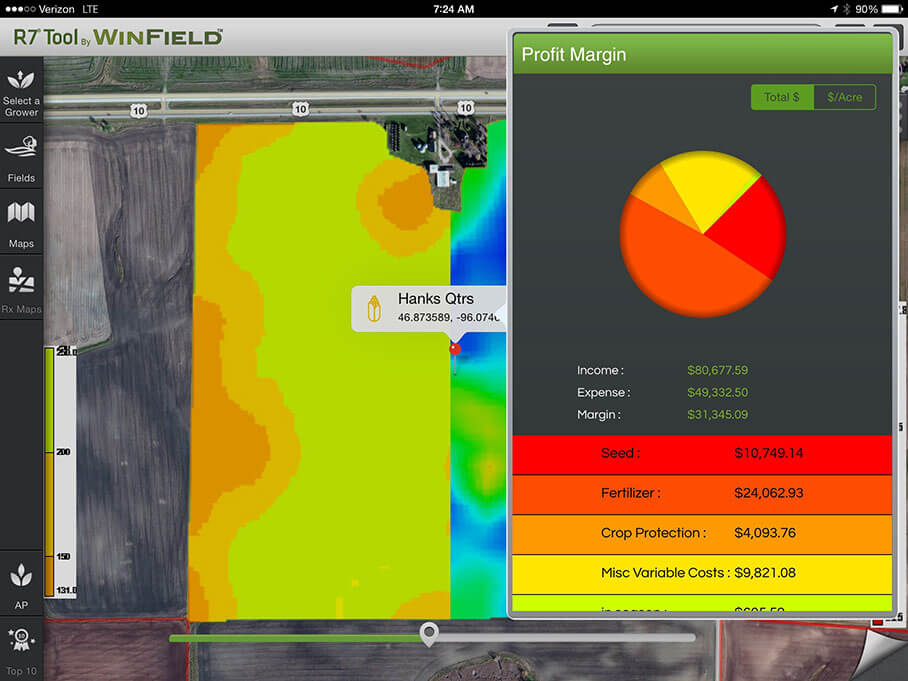This screenshot has width=908, height=681.
Task: Select the Seed cost row
Action: pyautogui.click(x=701, y=454)
